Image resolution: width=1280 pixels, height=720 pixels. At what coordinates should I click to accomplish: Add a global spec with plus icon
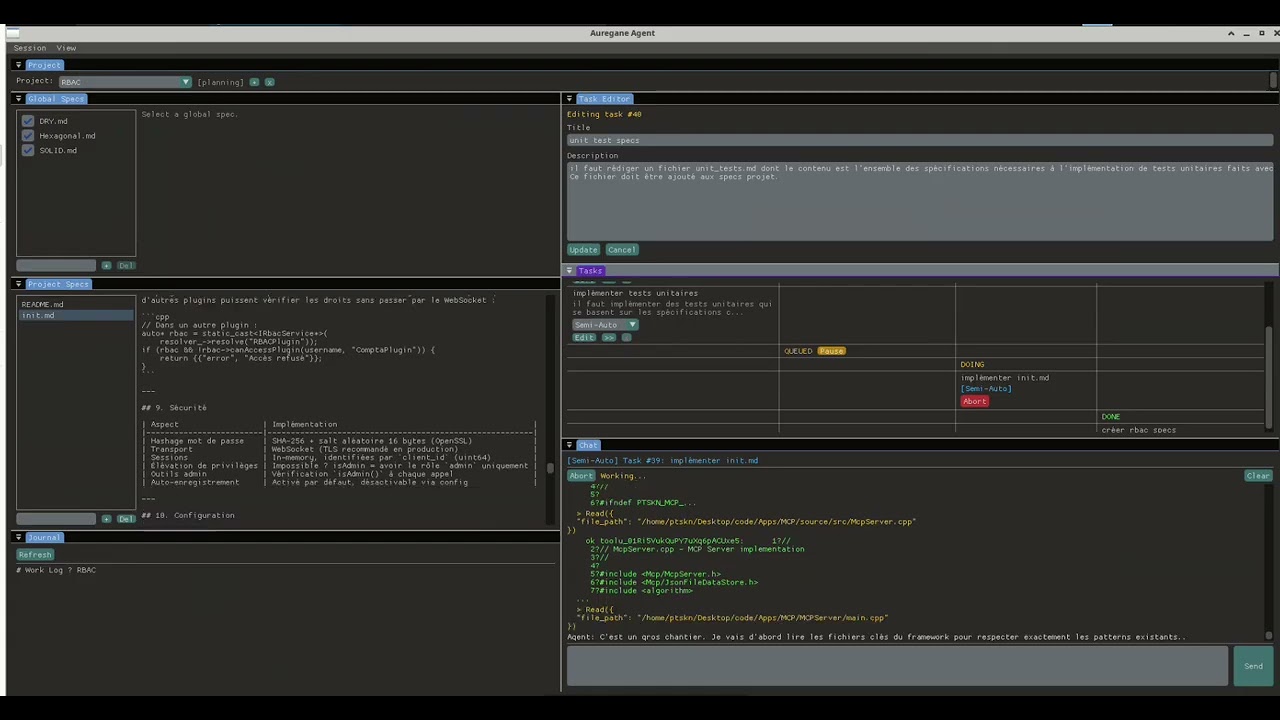click(x=106, y=266)
